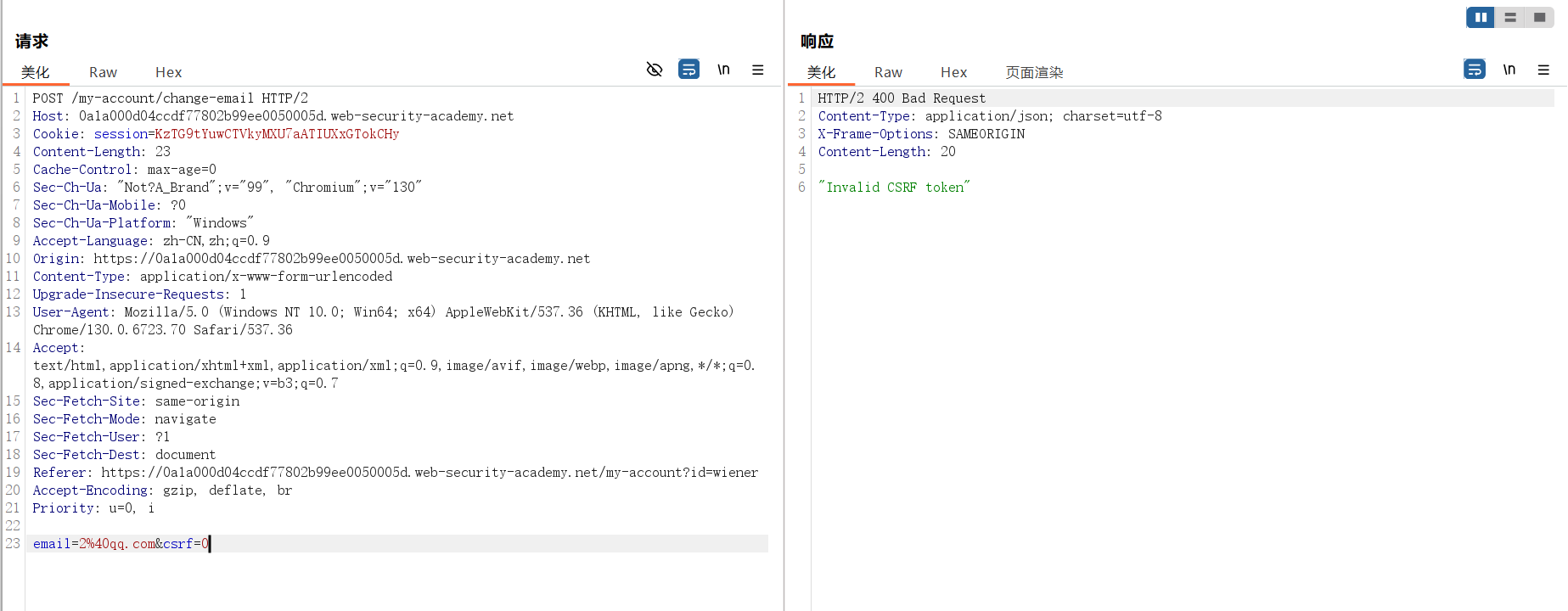Toggle word wrap in the response pane
Viewport: 1568px width, 611px height.
[x=1475, y=70]
